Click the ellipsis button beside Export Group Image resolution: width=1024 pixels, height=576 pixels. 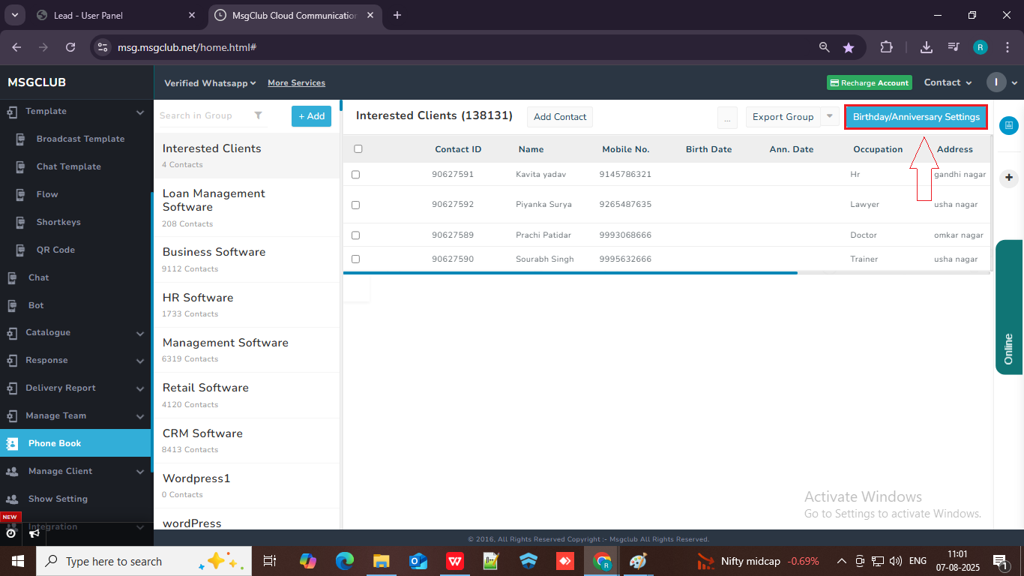[727, 118]
